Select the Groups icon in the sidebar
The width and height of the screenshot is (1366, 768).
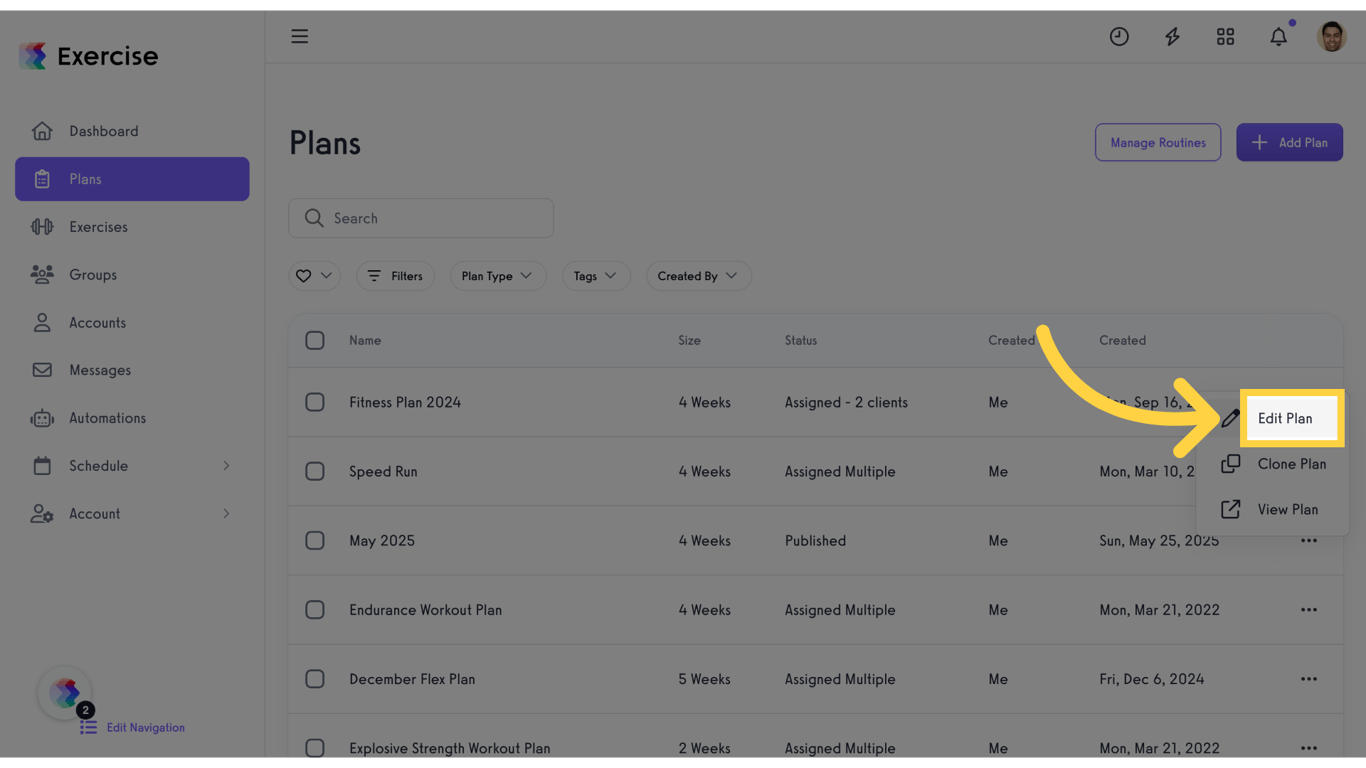[41, 274]
